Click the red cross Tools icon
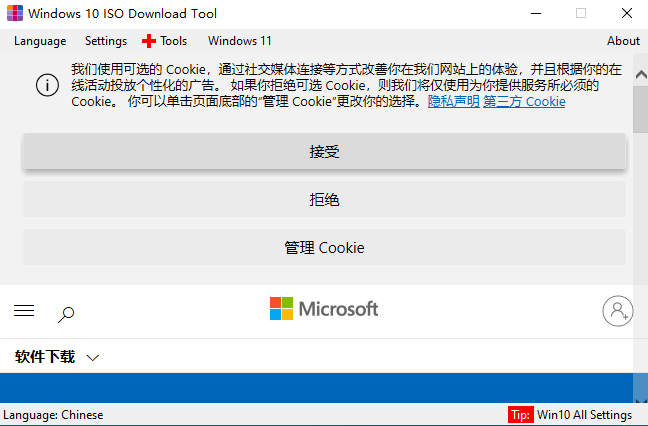The width and height of the screenshot is (648, 426). tap(149, 41)
